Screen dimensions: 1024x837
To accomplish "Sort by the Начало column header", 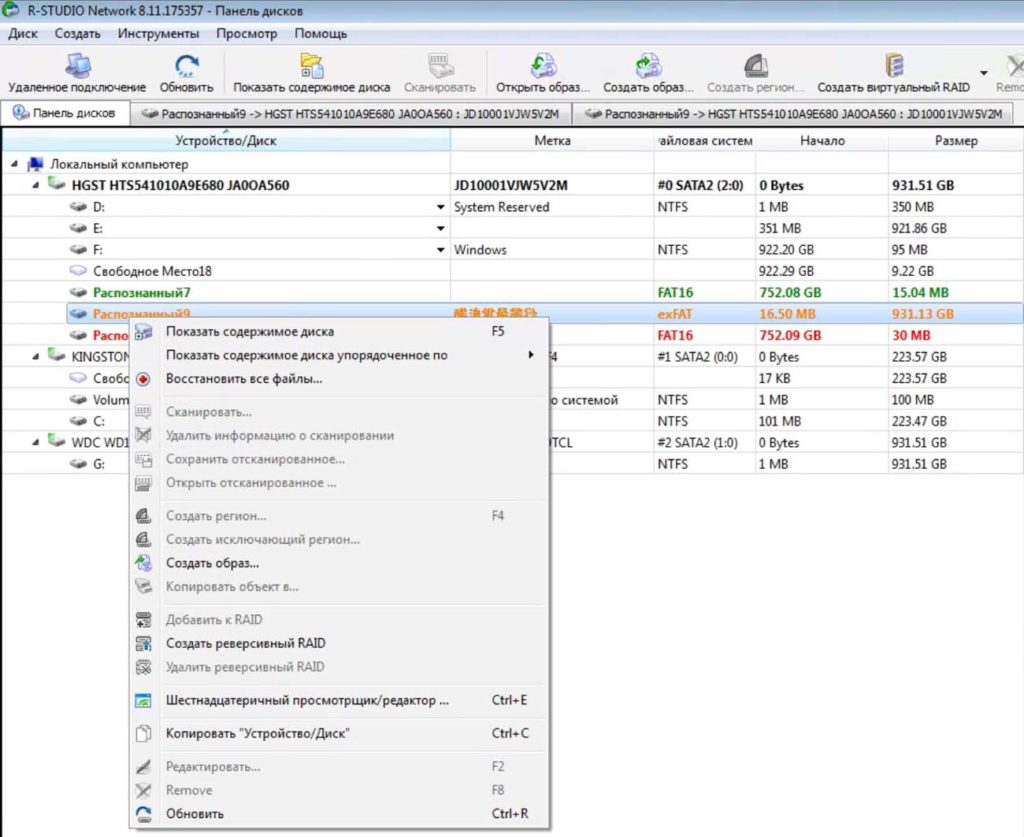I will point(822,140).
